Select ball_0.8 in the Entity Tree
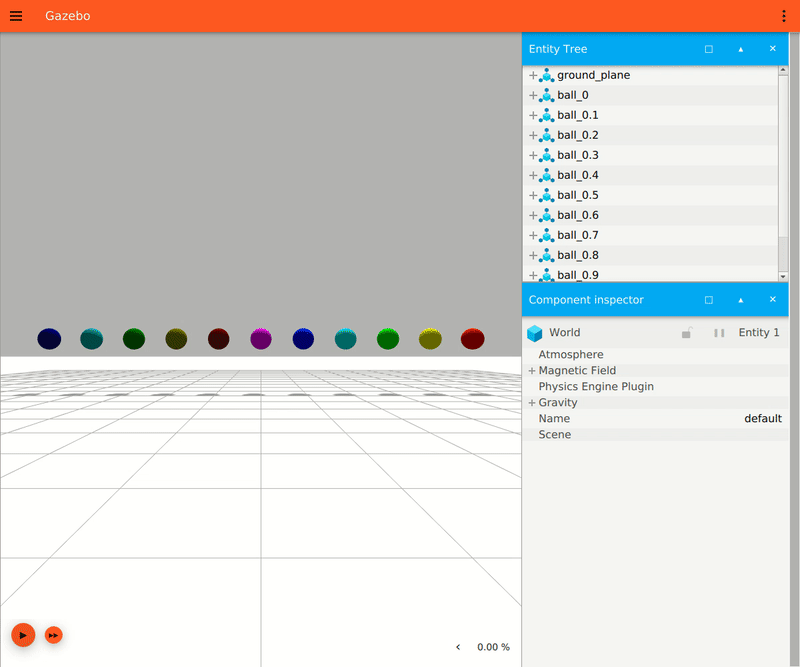The width and height of the screenshot is (800, 667). 577,255
